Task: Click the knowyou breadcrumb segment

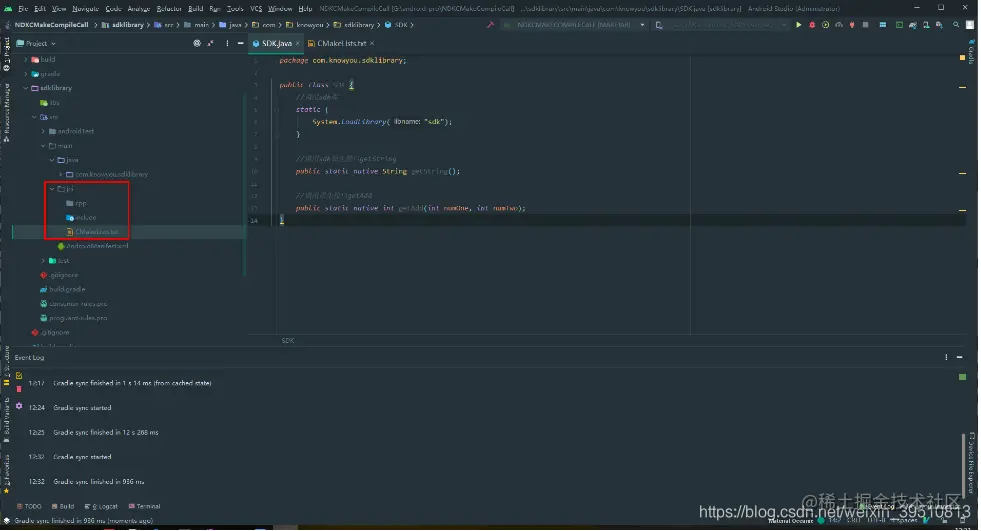Action: click(310, 25)
